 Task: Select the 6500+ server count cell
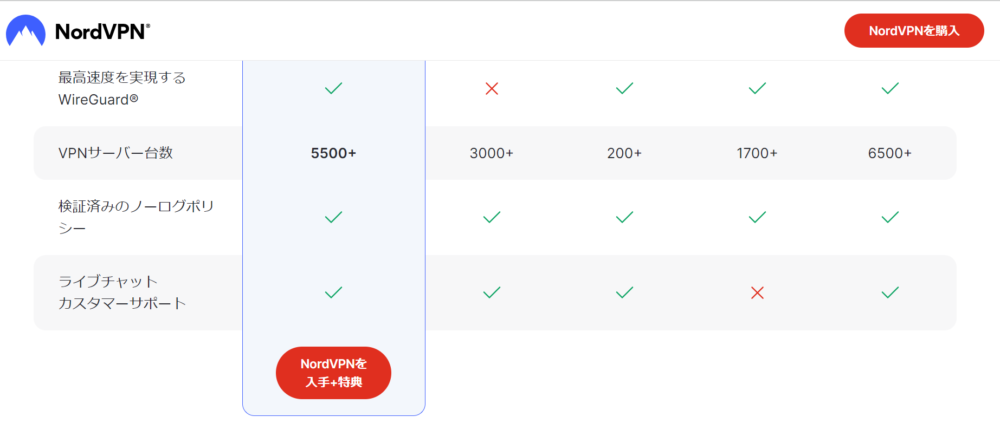point(890,153)
